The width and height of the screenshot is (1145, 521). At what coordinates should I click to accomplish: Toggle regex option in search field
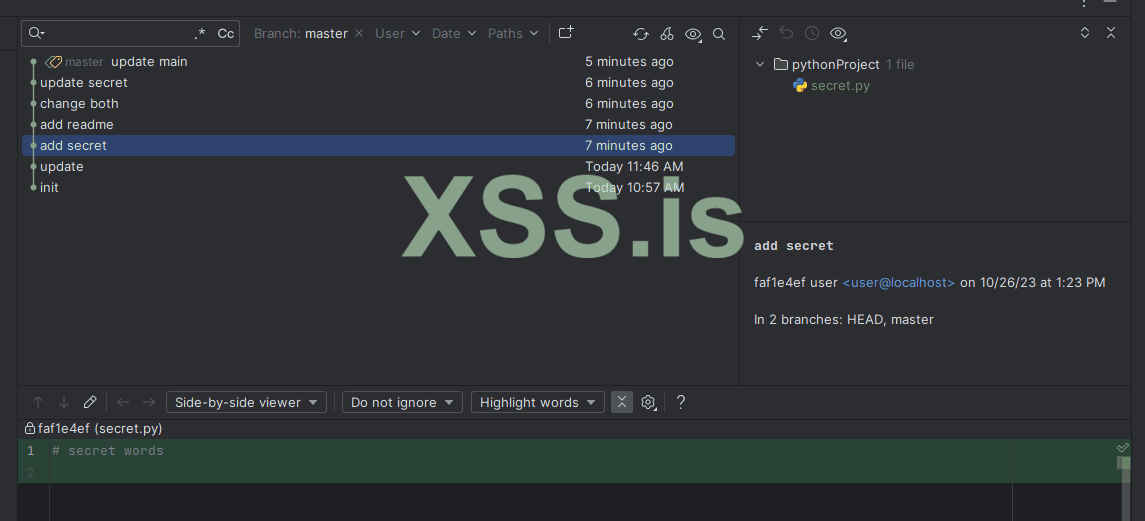point(199,34)
